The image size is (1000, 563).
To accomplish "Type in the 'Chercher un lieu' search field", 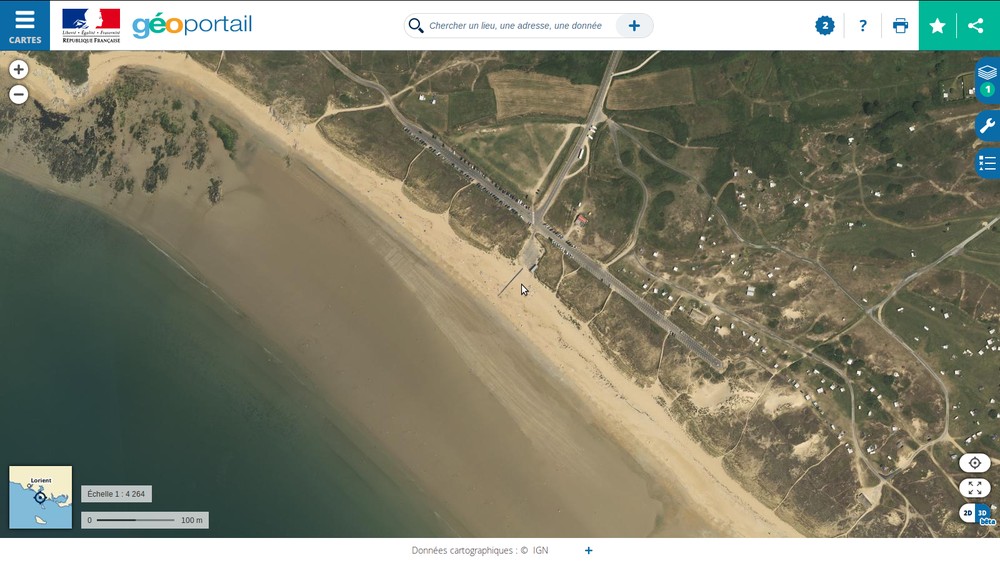I will coord(515,26).
